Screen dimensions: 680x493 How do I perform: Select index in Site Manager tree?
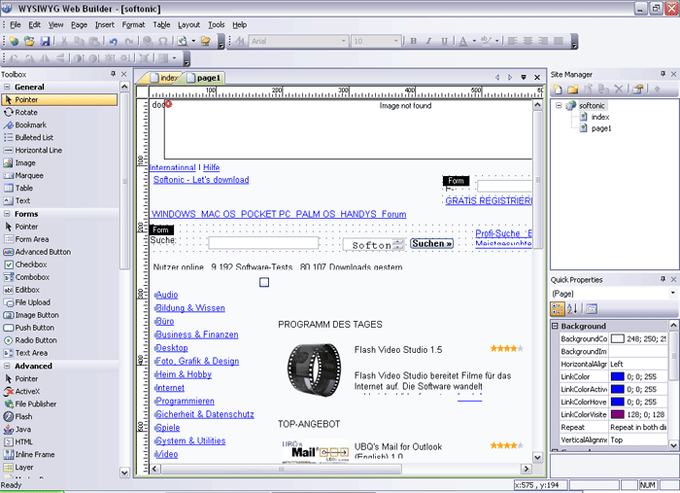pyautogui.click(x=600, y=117)
